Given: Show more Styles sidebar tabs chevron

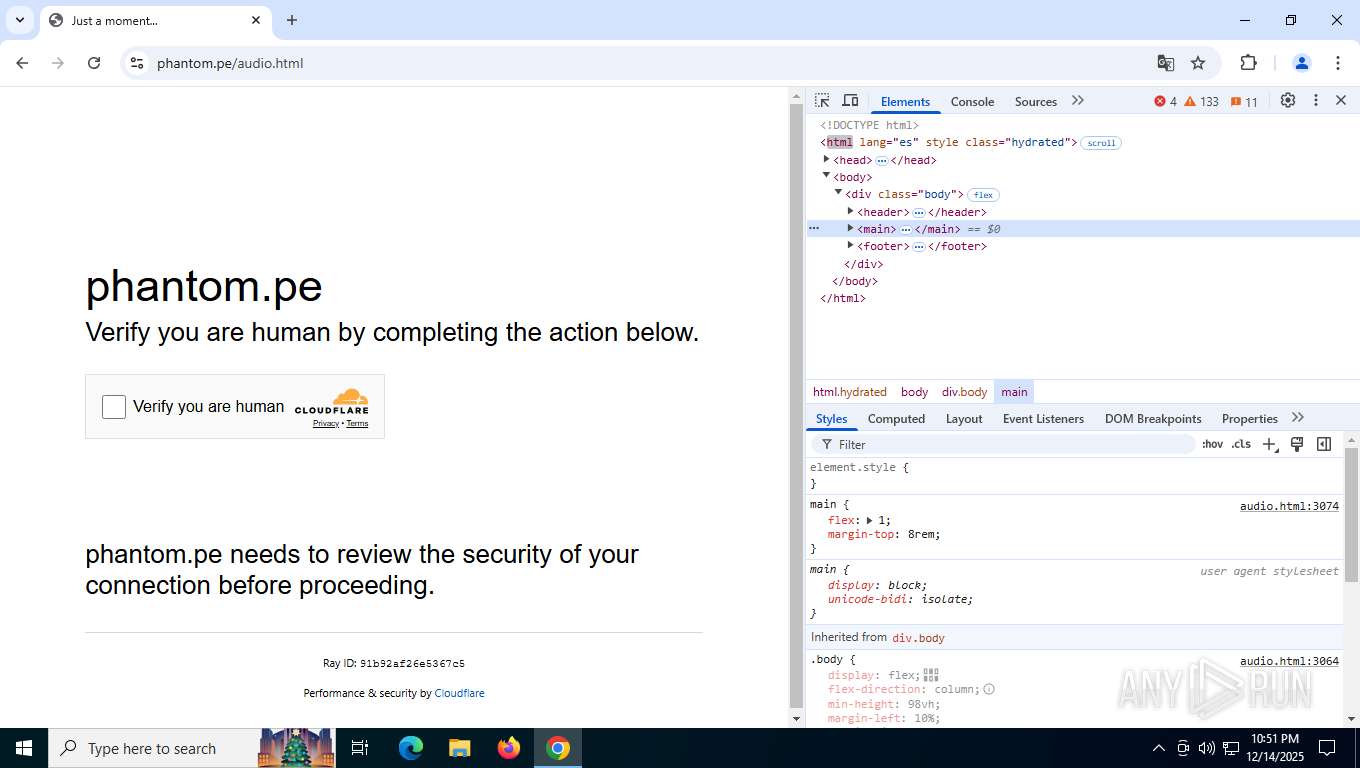Looking at the screenshot, I should pos(1298,418).
